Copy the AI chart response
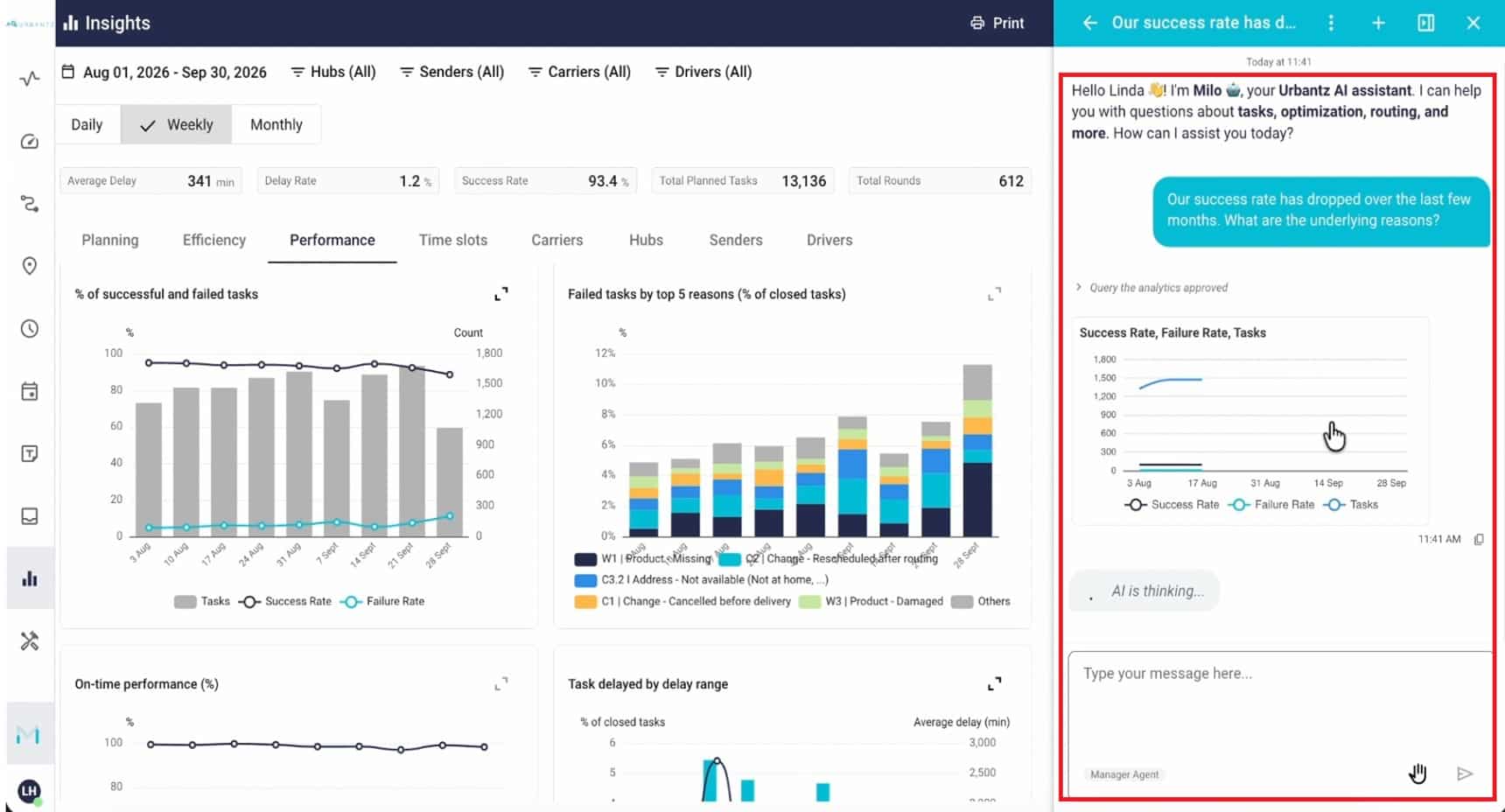1505x812 pixels. point(1479,539)
